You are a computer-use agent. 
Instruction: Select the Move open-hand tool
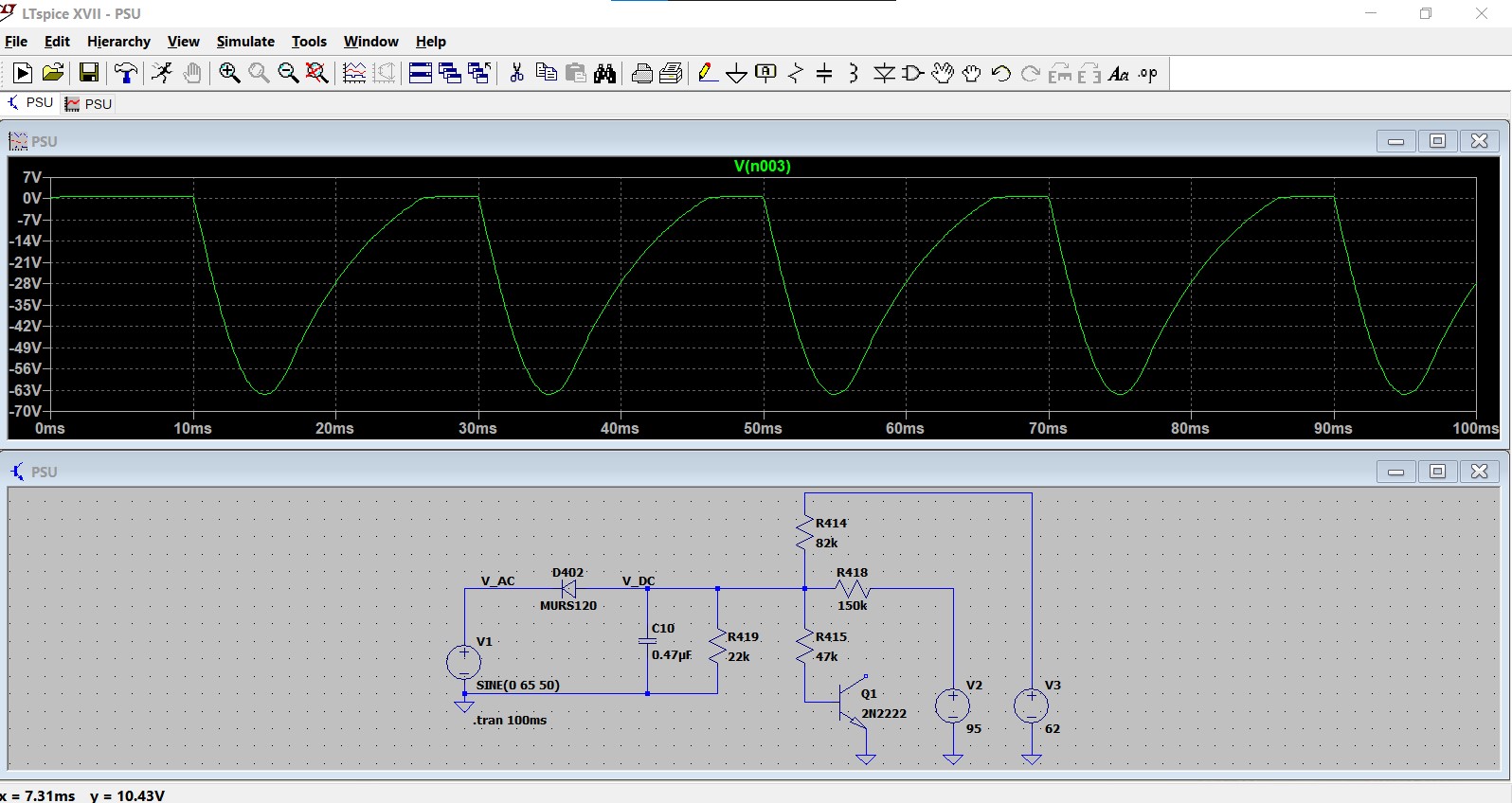click(943, 73)
